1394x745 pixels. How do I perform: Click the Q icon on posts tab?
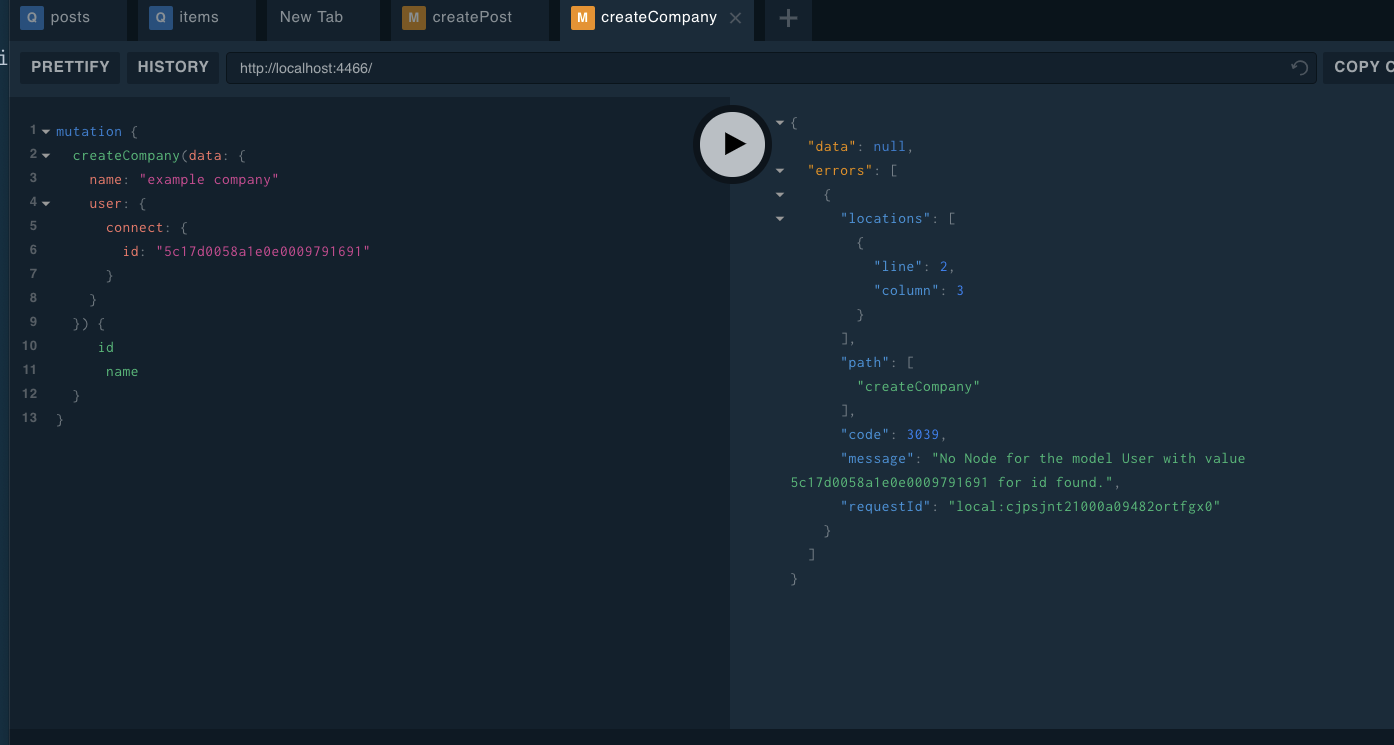[x=32, y=18]
